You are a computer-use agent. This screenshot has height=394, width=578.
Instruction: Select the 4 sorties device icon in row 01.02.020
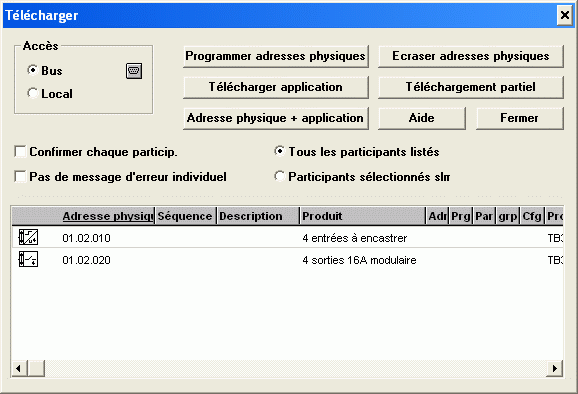(28, 259)
